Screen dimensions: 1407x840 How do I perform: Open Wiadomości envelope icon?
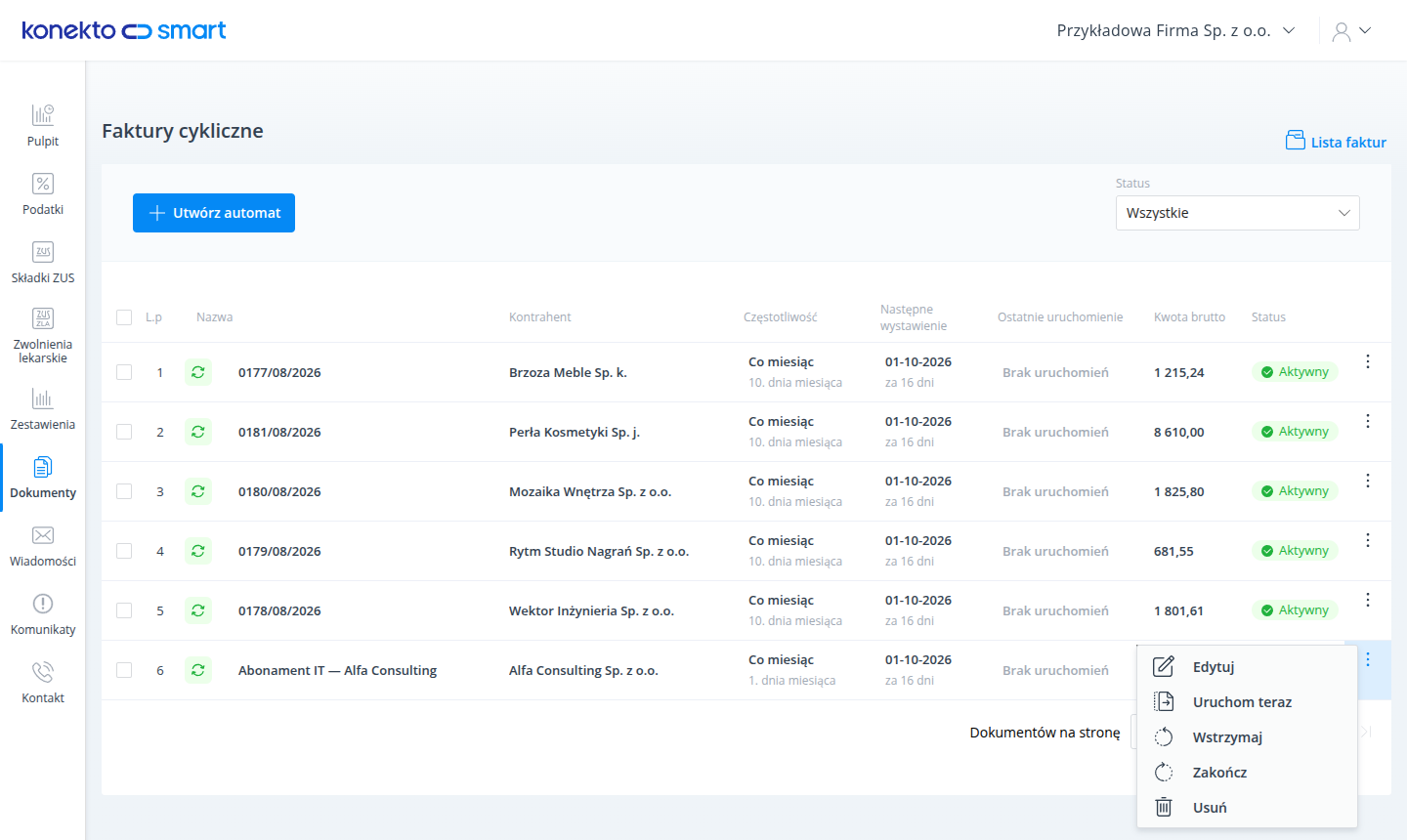(43, 535)
